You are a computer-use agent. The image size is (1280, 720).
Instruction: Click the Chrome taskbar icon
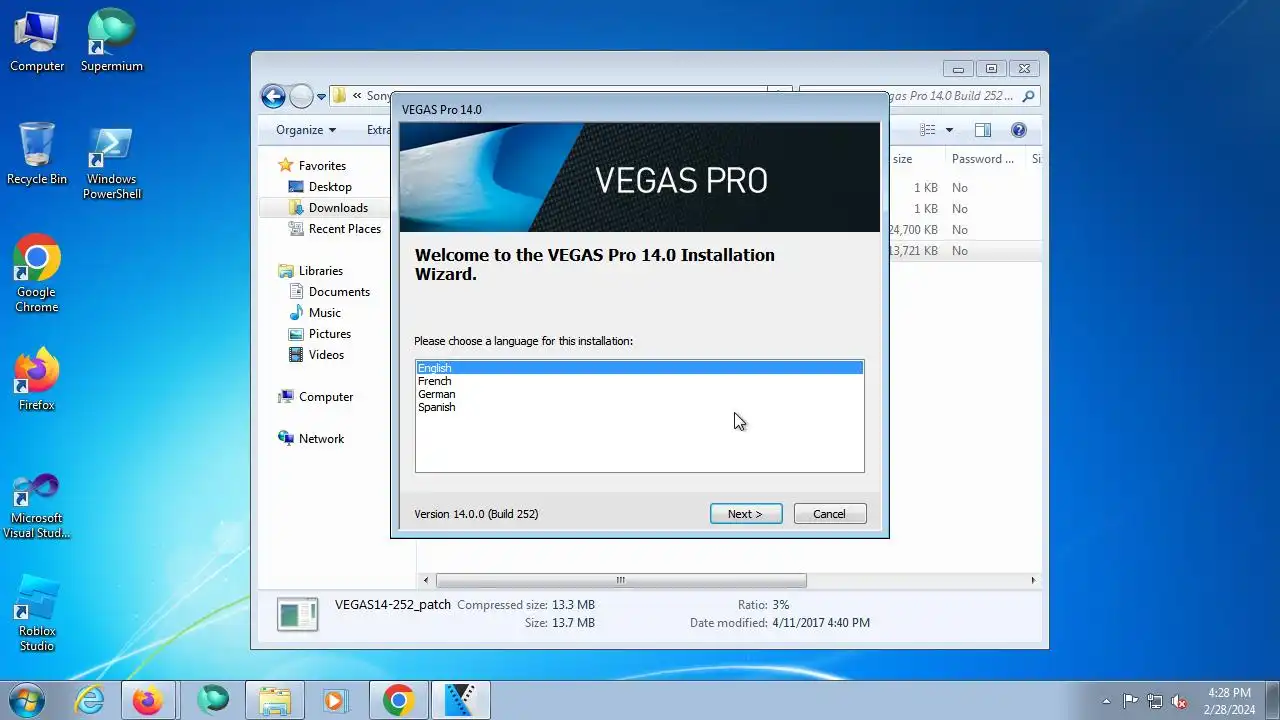[398, 700]
